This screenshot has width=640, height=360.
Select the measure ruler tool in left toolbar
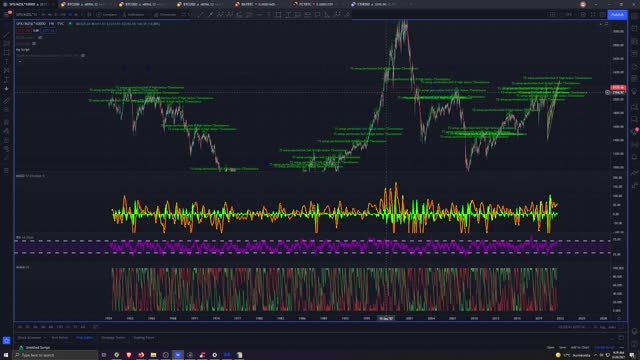click(x=6, y=101)
